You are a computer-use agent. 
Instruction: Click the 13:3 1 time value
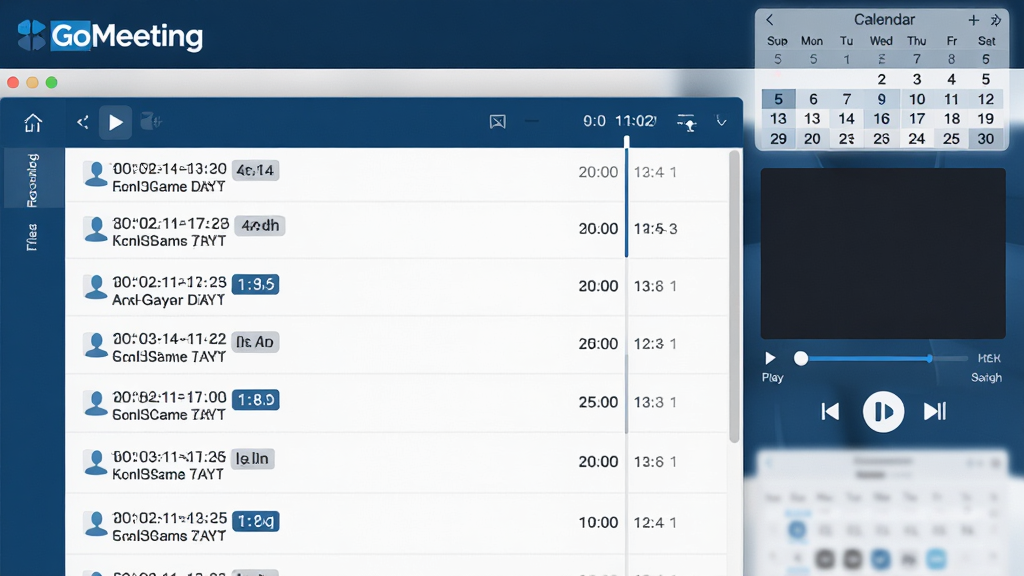click(655, 402)
